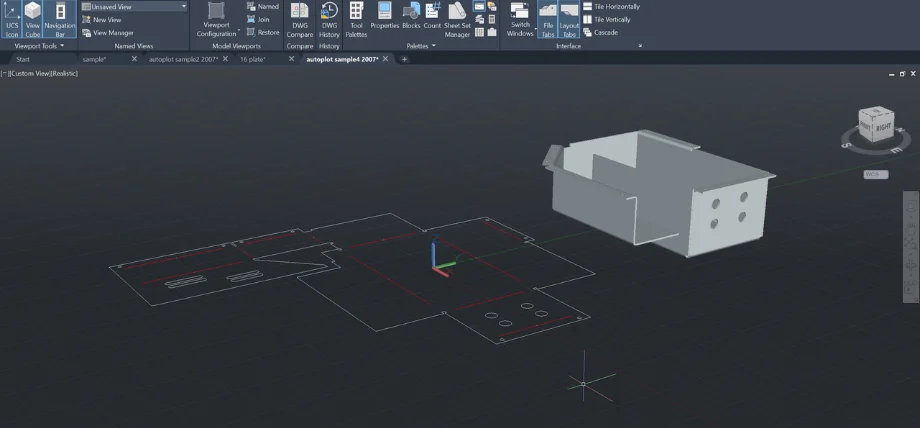Click the Steering Wheel on navigation bar
The height and width of the screenshot is (428, 920).
(x=911, y=206)
